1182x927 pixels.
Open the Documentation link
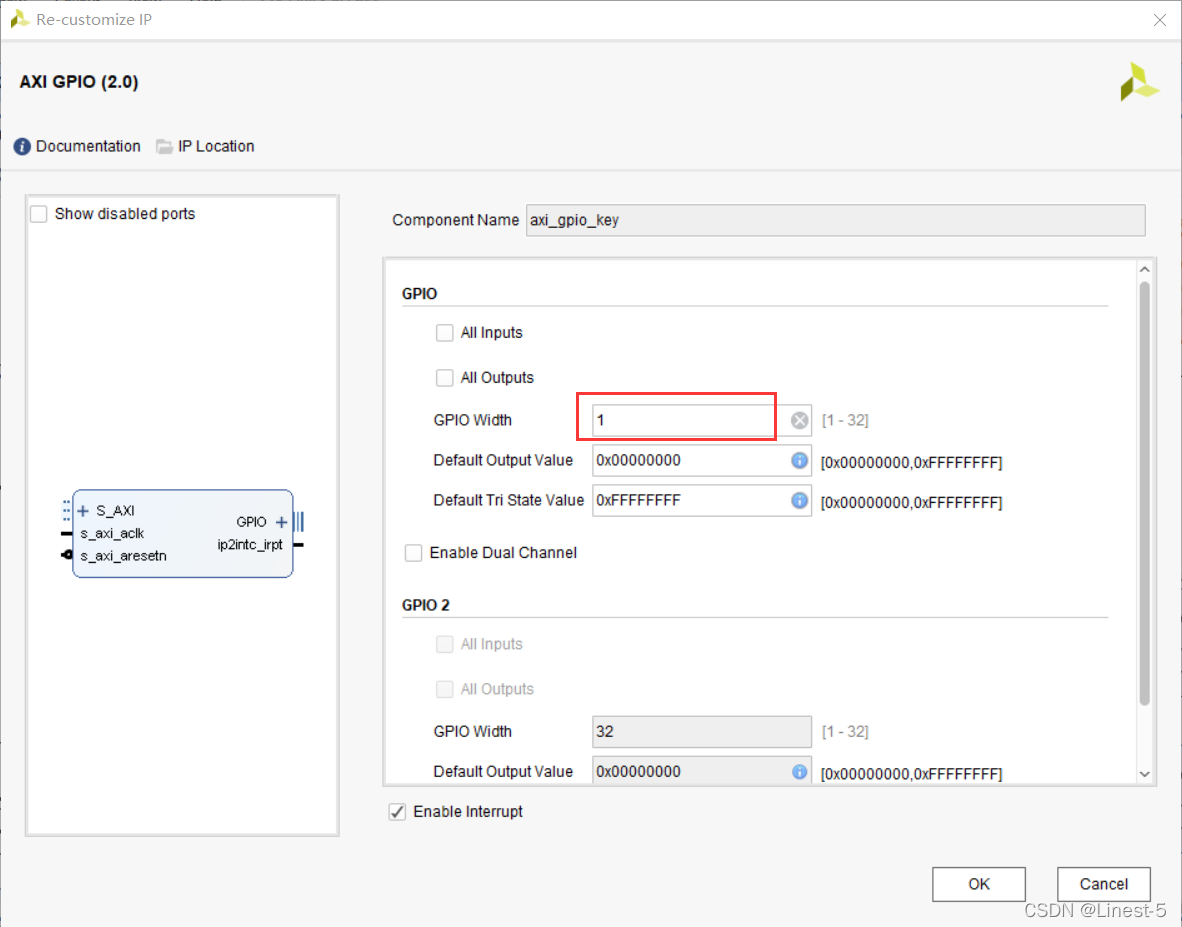click(88, 146)
